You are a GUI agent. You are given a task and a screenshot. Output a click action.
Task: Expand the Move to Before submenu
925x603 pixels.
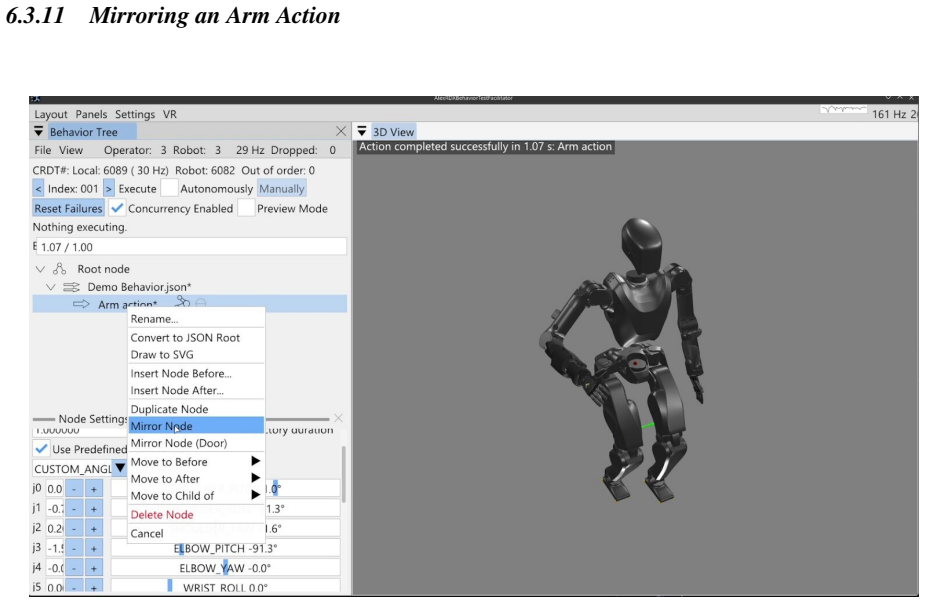pos(196,462)
